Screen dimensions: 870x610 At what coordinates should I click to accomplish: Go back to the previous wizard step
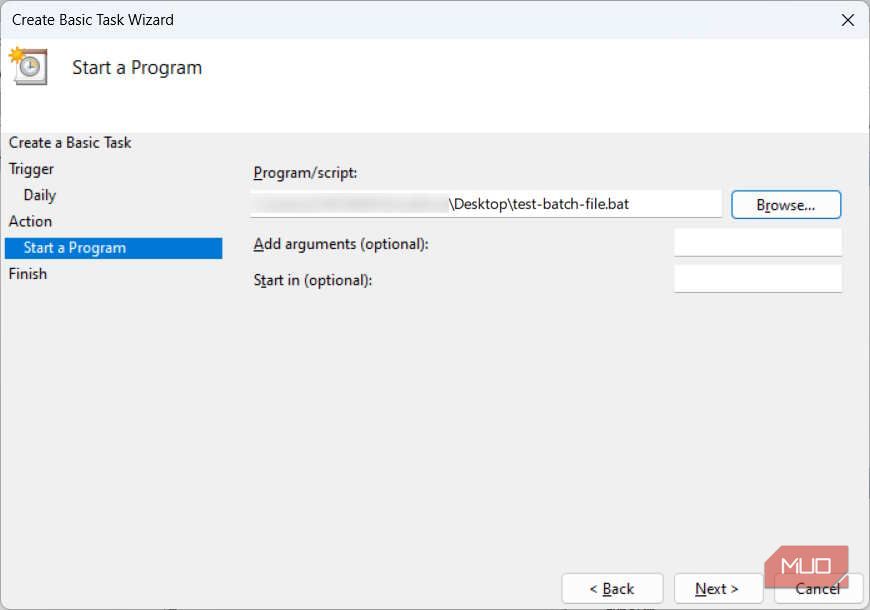[612, 588]
